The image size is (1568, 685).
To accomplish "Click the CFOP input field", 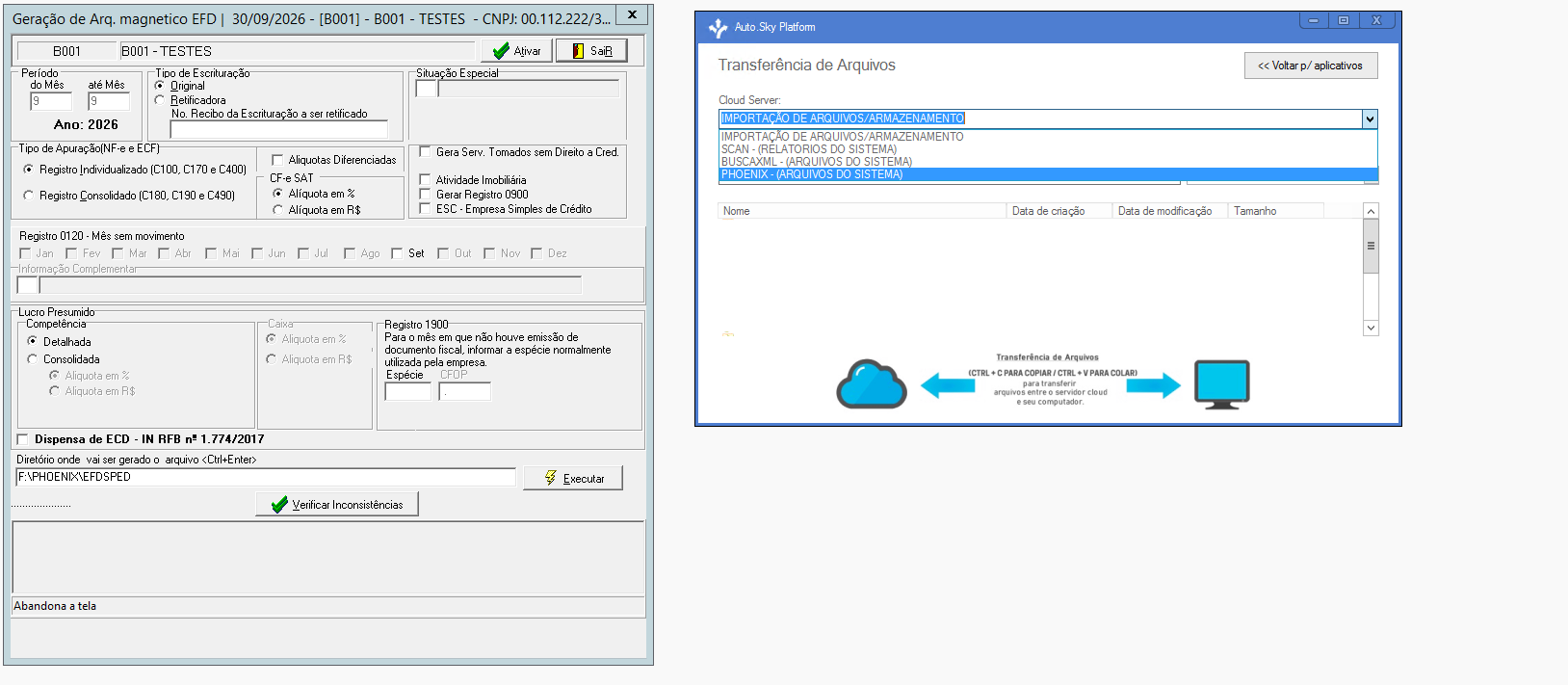I will [465, 392].
